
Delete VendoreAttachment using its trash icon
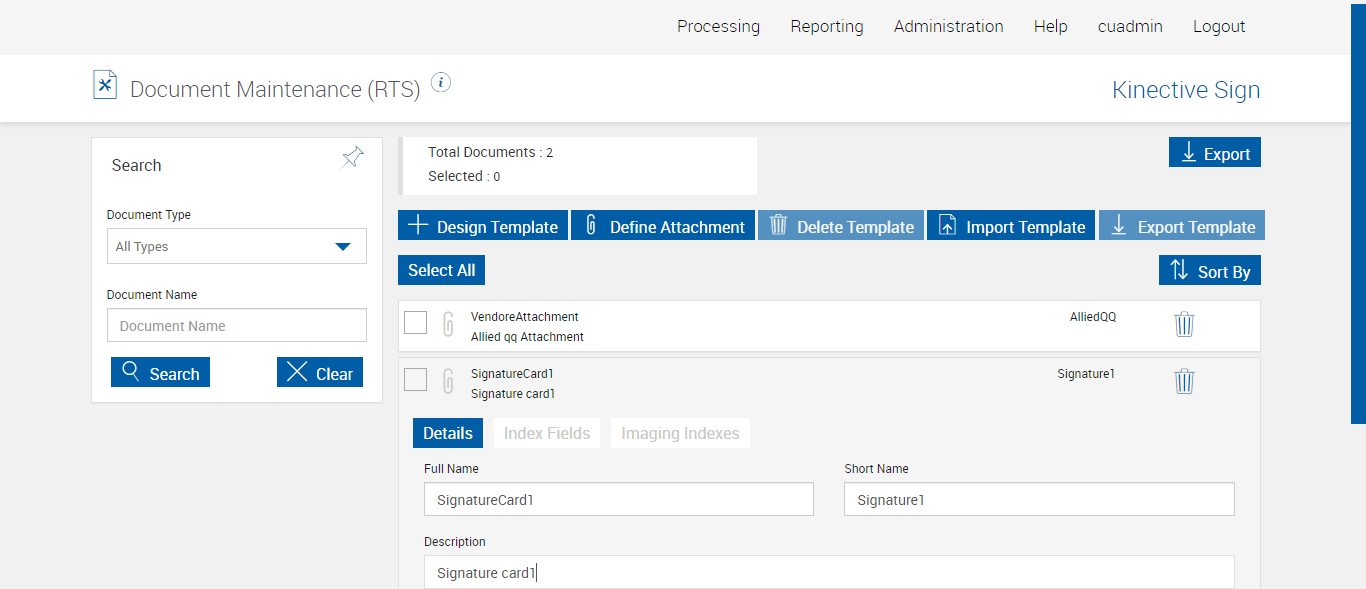(1184, 324)
